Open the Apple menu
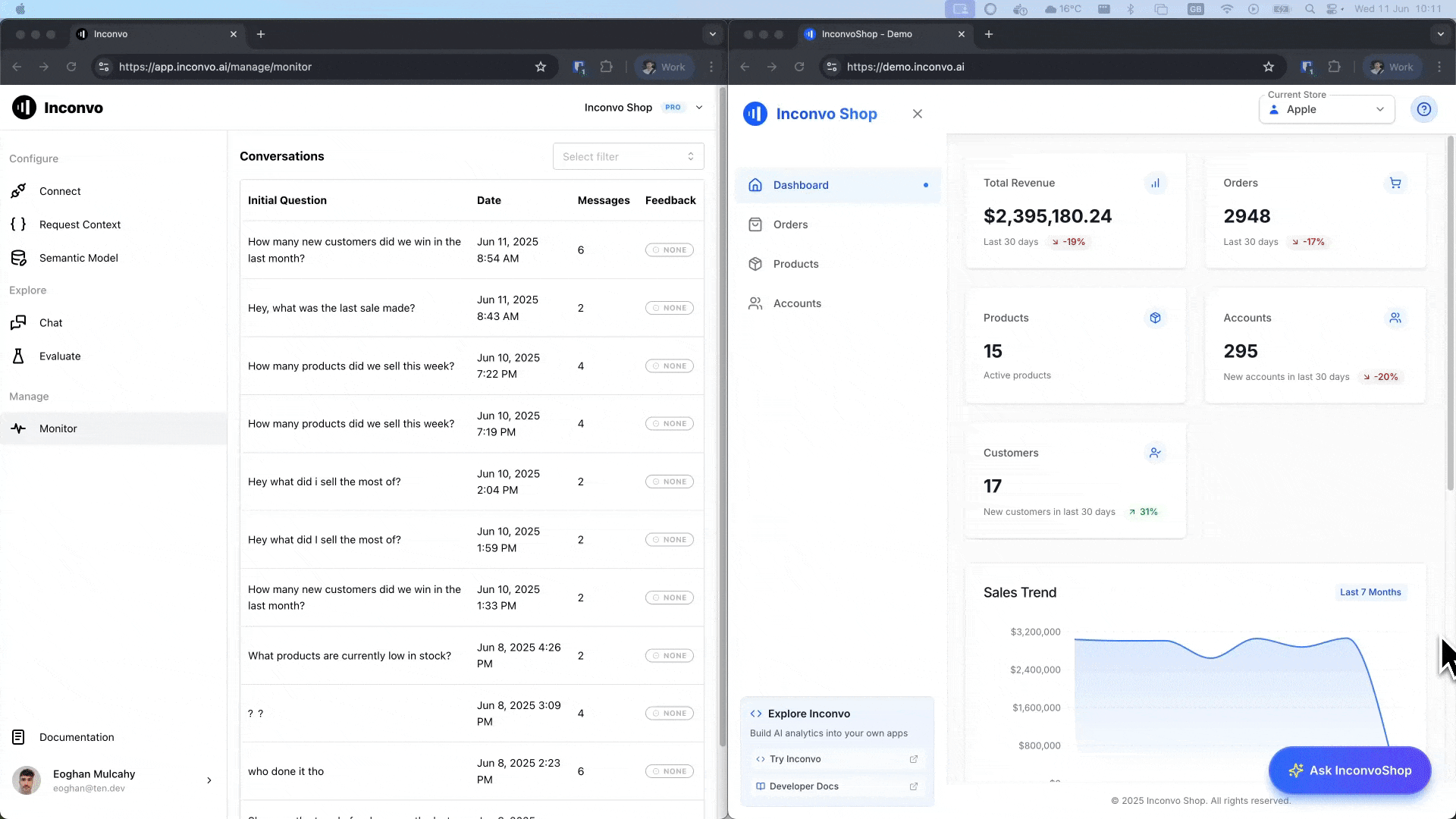Image resolution: width=1456 pixels, height=819 pixels. point(20,9)
